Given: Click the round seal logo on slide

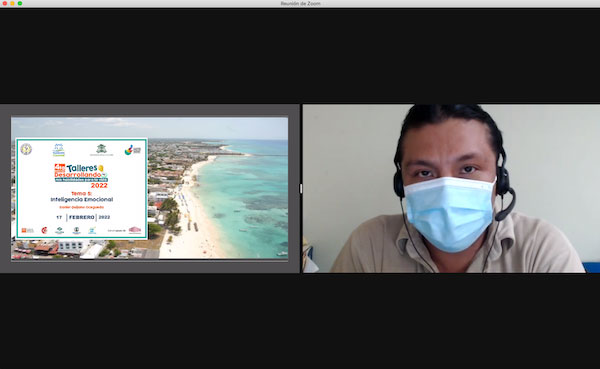Looking at the screenshot, I should click(26, 149).
